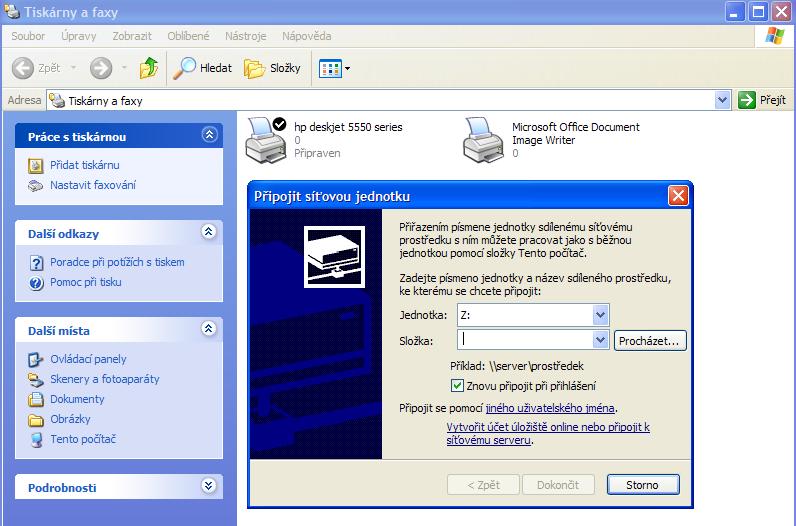Screen dimensions: 796x526
Task: Click the Up folder toolbar icon
Action: [x=149, y=68]
